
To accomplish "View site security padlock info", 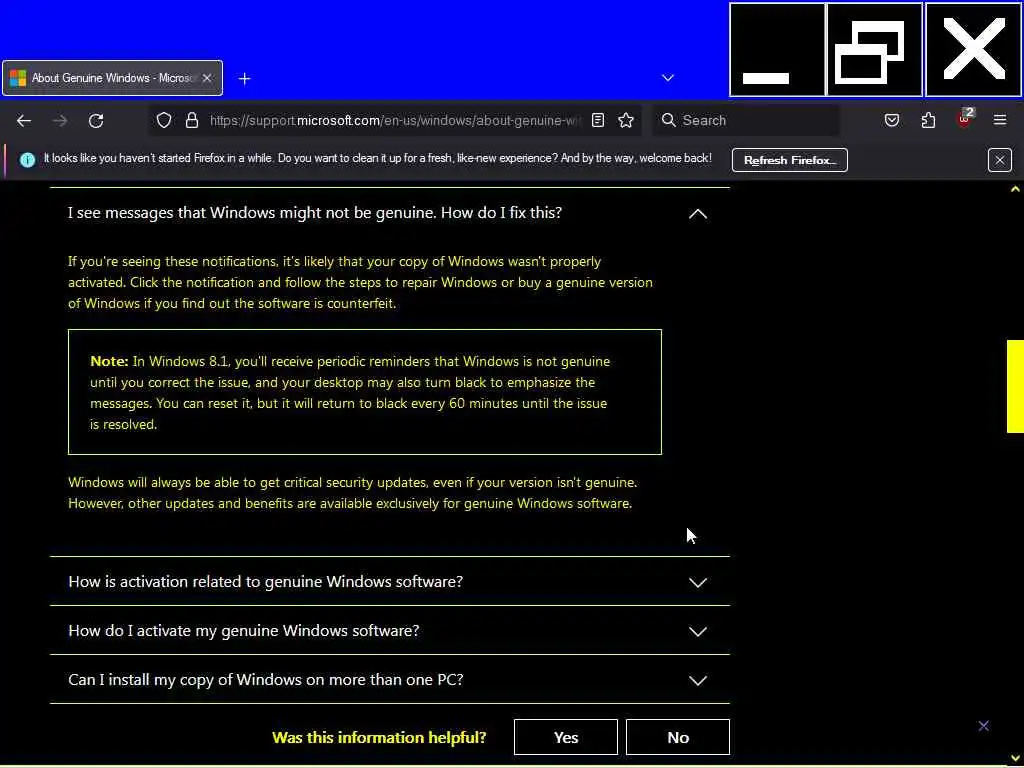I will pos(191,120).
